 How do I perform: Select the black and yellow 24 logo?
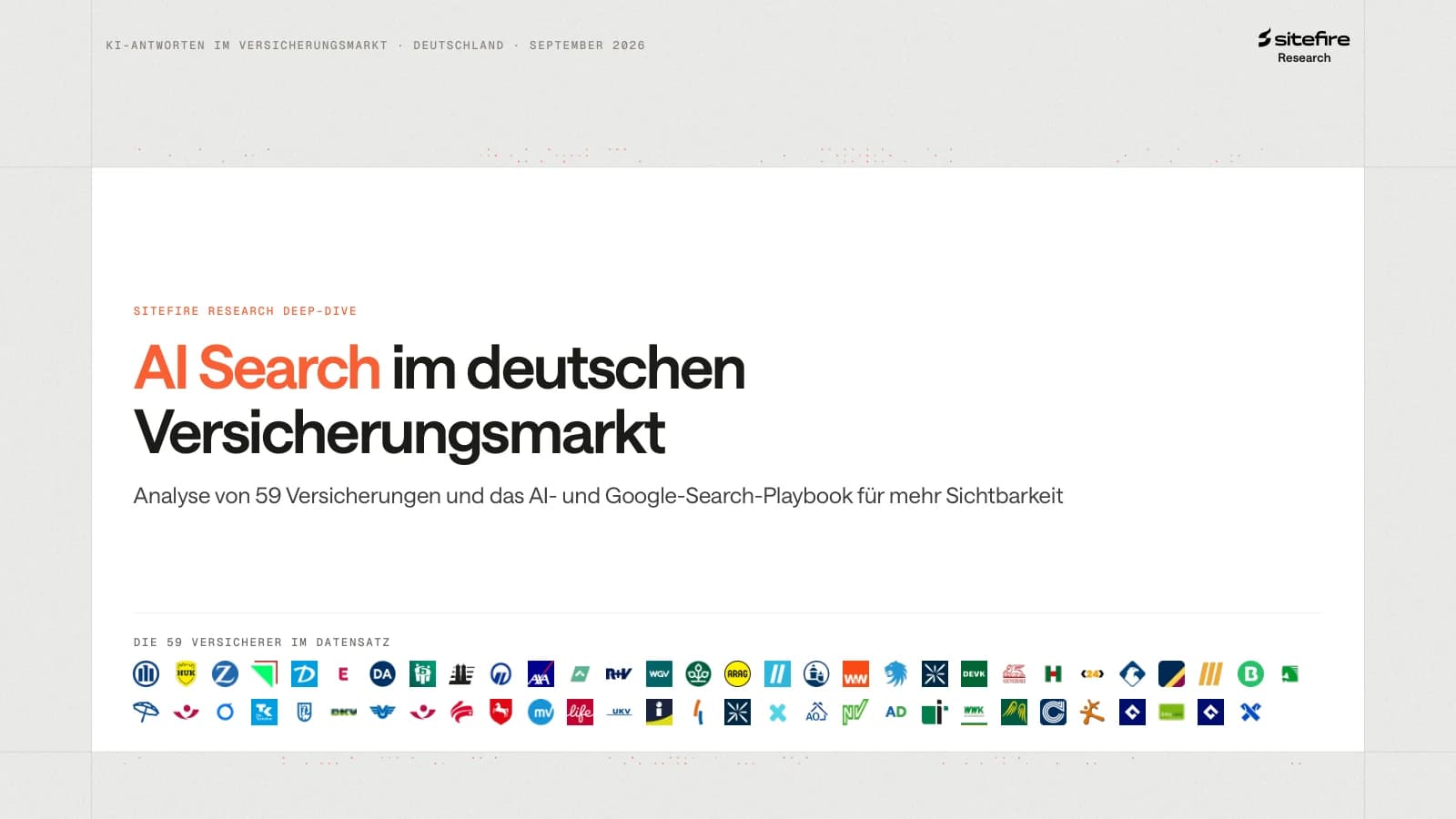1092,673
